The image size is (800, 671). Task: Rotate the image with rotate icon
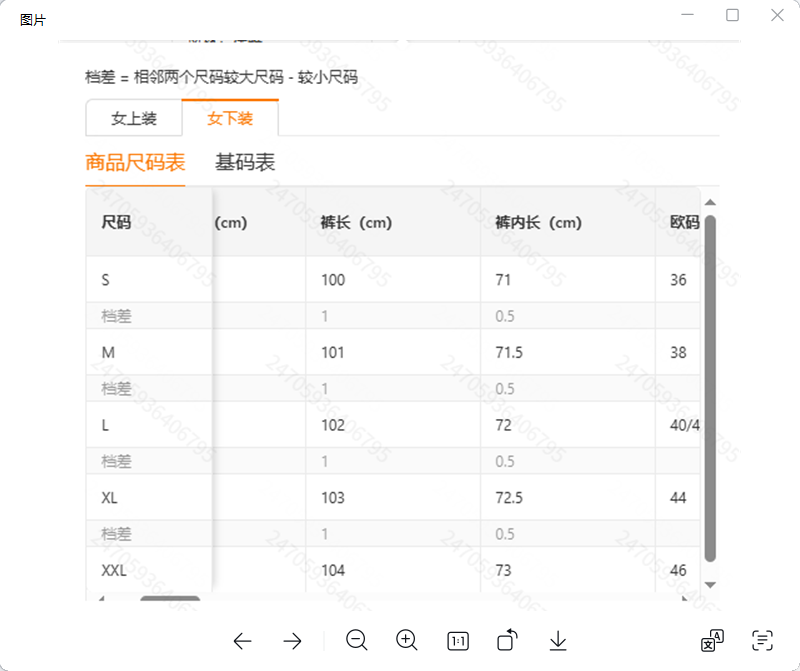click(x=507, y=639)
